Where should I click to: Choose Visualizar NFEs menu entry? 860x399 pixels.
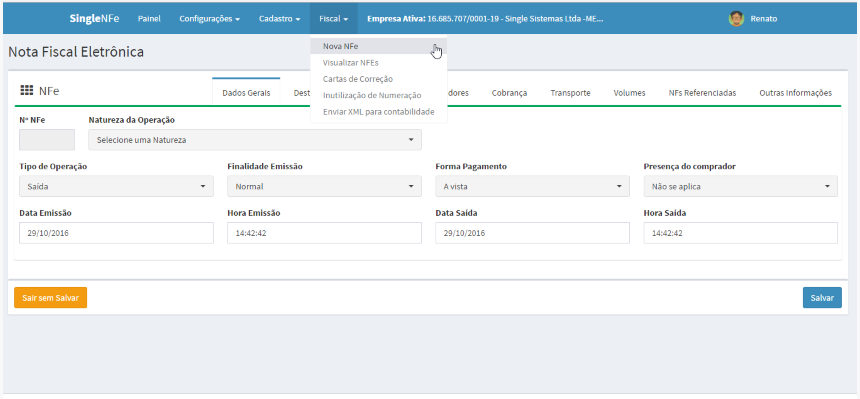click(x=378, y=63)
